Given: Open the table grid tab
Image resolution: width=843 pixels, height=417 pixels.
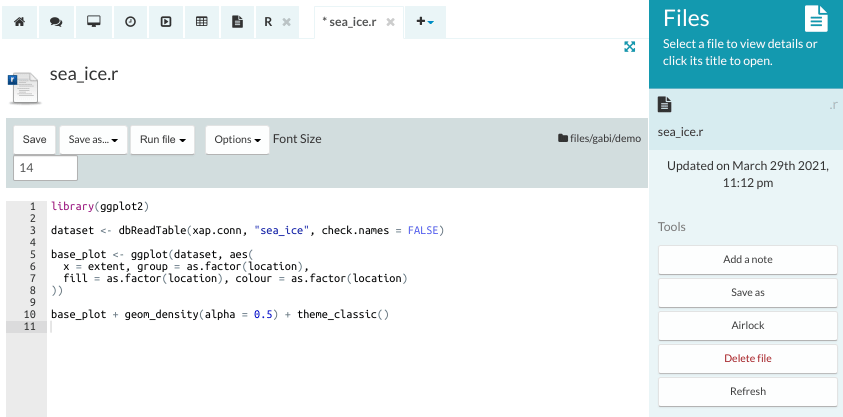Looking at the screenshot, I should tap(202, 21).
